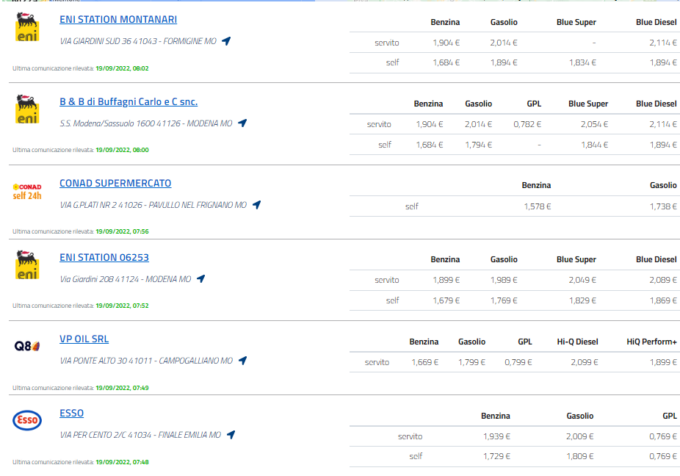Click B & B self Blue Super 1,844 €

point(595,145)
